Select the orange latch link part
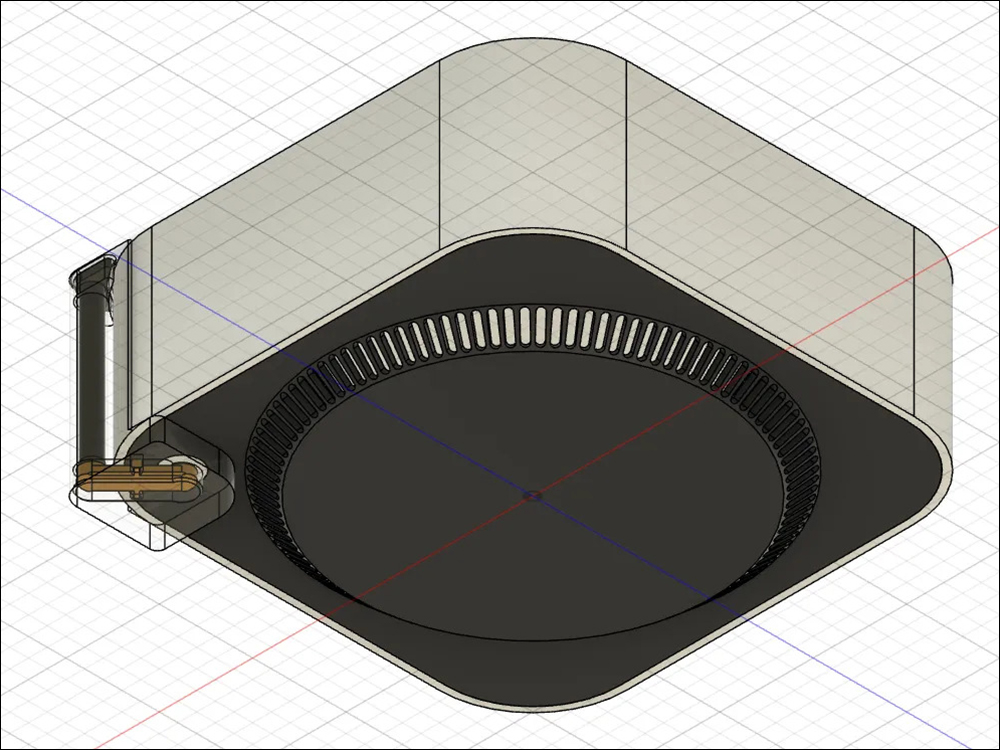The image size is (1000, 750). tap(138, 479)
